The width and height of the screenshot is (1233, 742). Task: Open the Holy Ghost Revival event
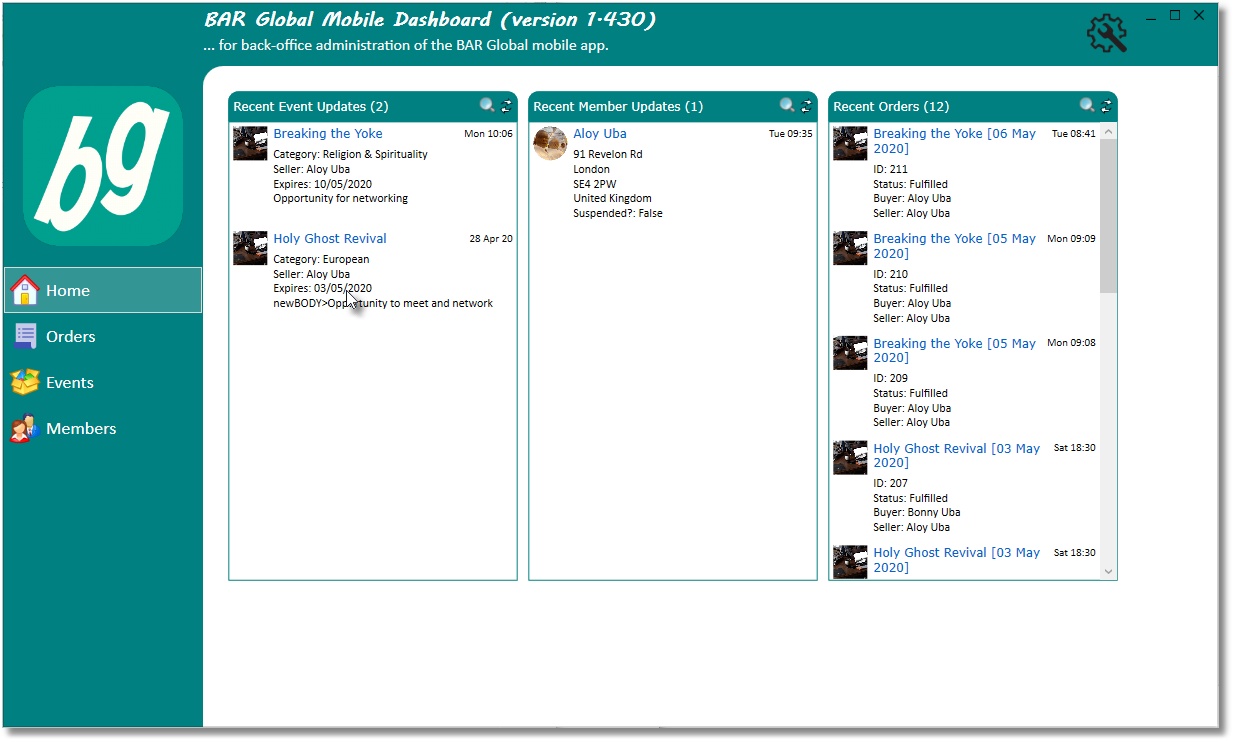point(329,238)
